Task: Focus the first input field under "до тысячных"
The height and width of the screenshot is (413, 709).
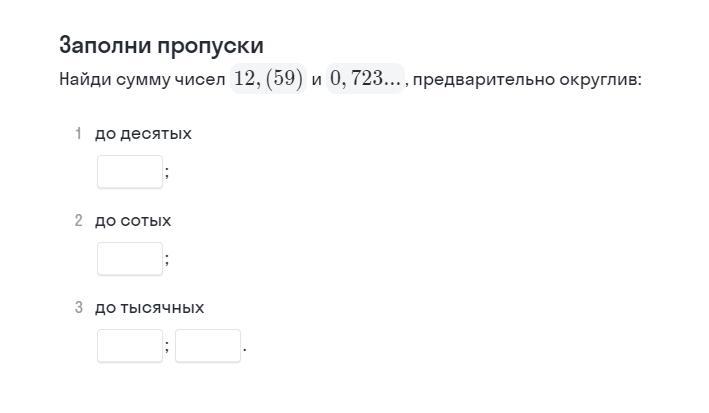Action: [x=130, y=346]
